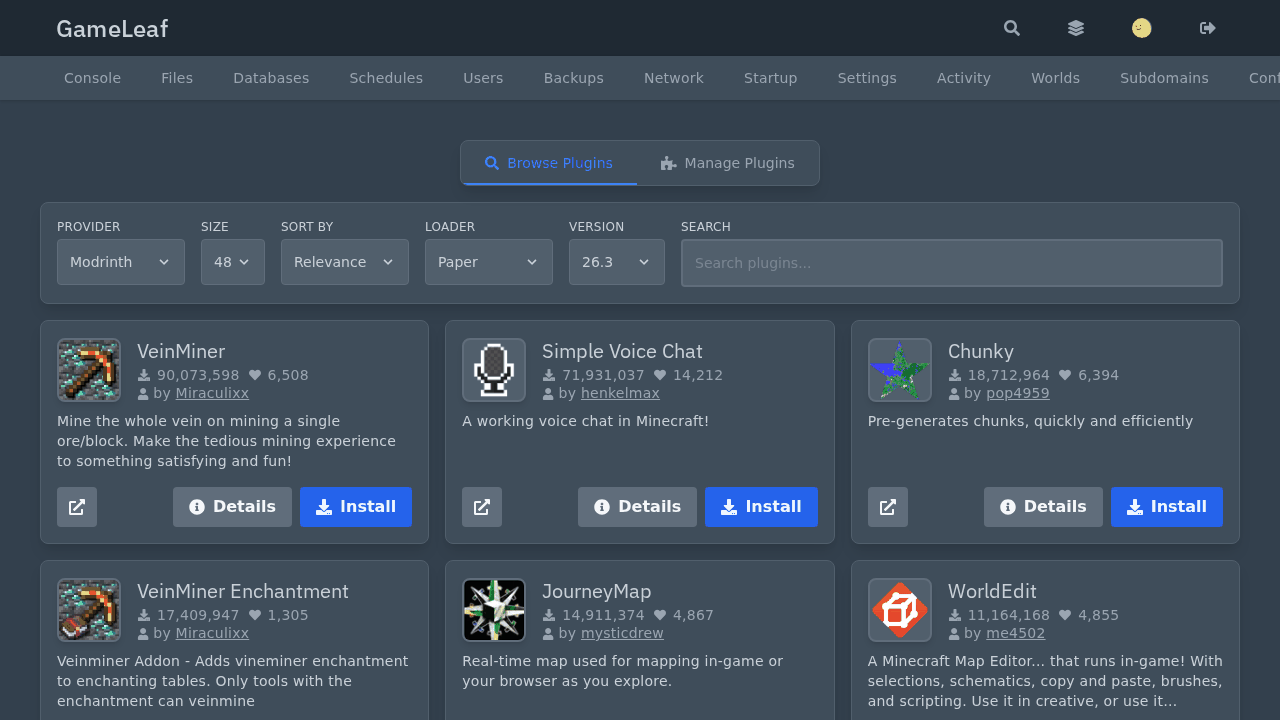Screen dimensions: 1280x720
Task: Open author link henkelmax
Action: [620, 393]
